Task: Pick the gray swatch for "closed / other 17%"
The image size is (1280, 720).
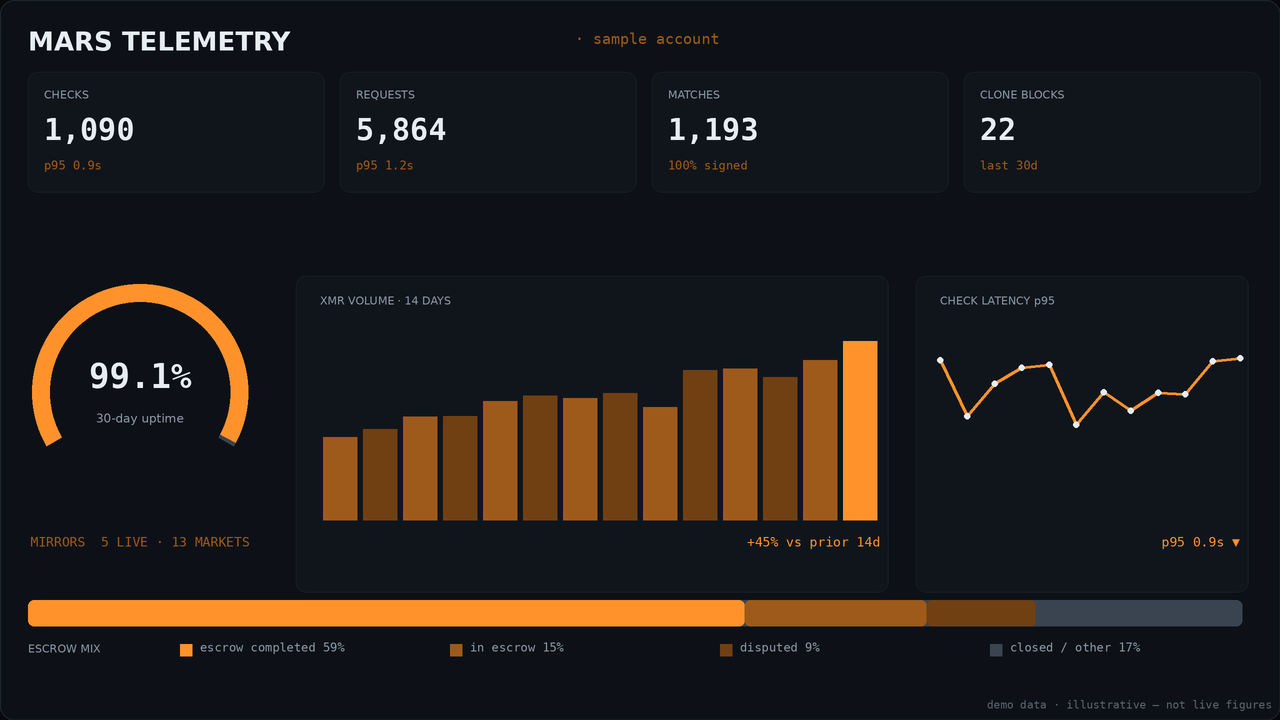Action: point(996,650)
